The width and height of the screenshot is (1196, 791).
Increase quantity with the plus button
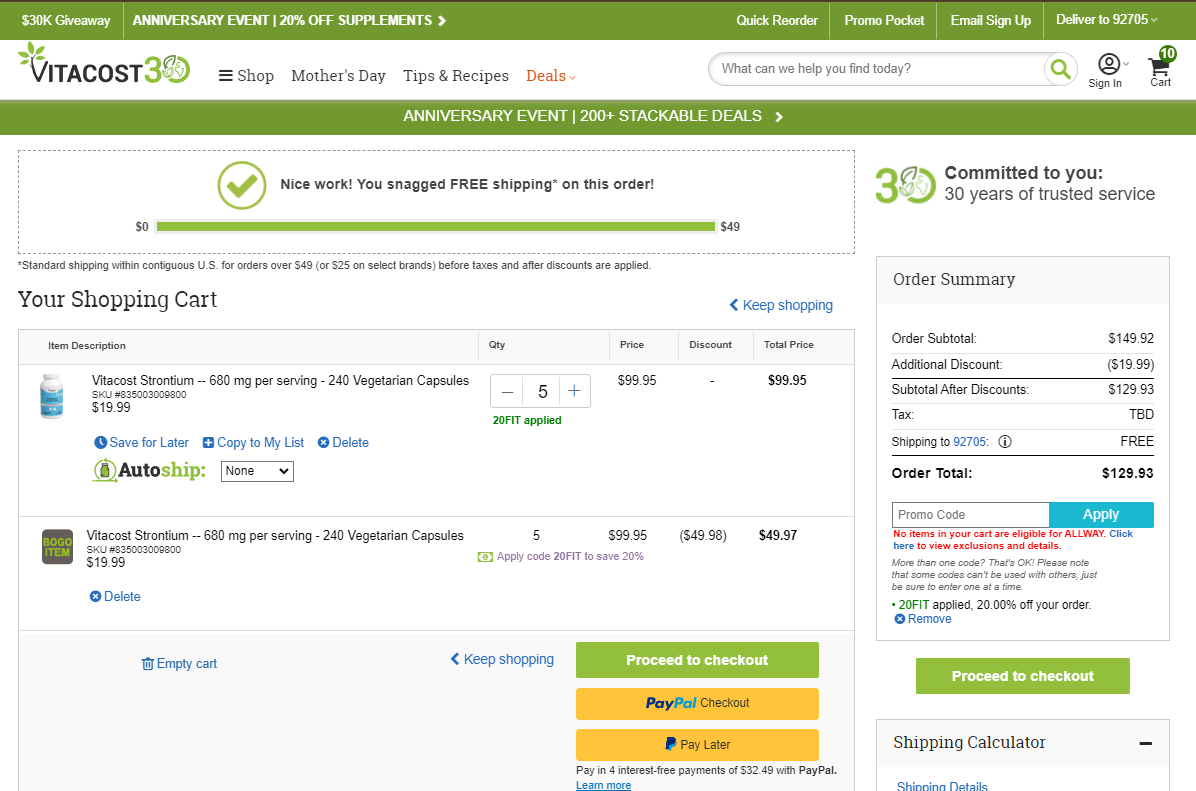click(574, 391)
